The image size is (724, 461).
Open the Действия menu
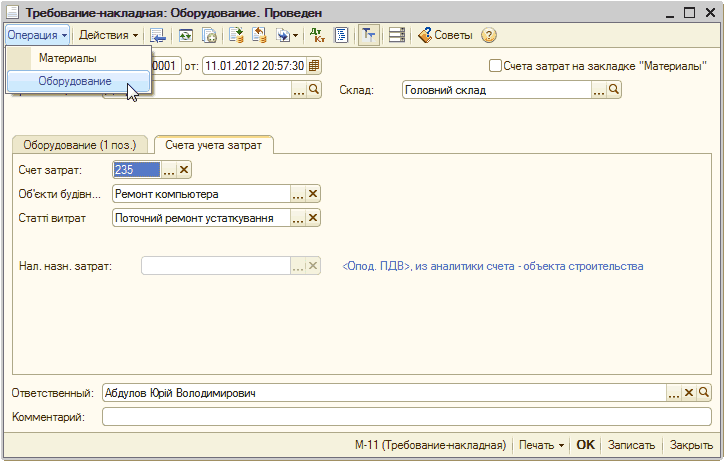(108, 35)
